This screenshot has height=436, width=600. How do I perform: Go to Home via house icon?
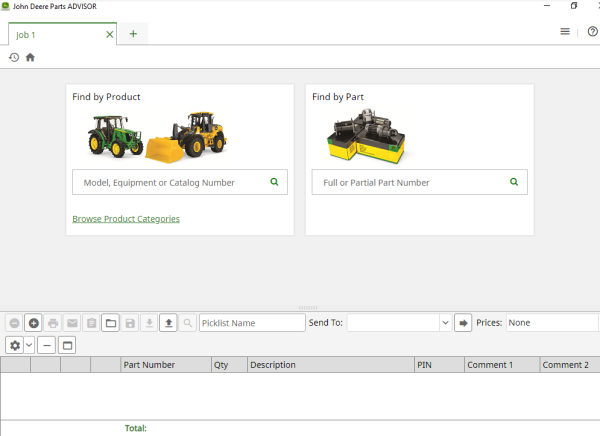coord(30,57)
